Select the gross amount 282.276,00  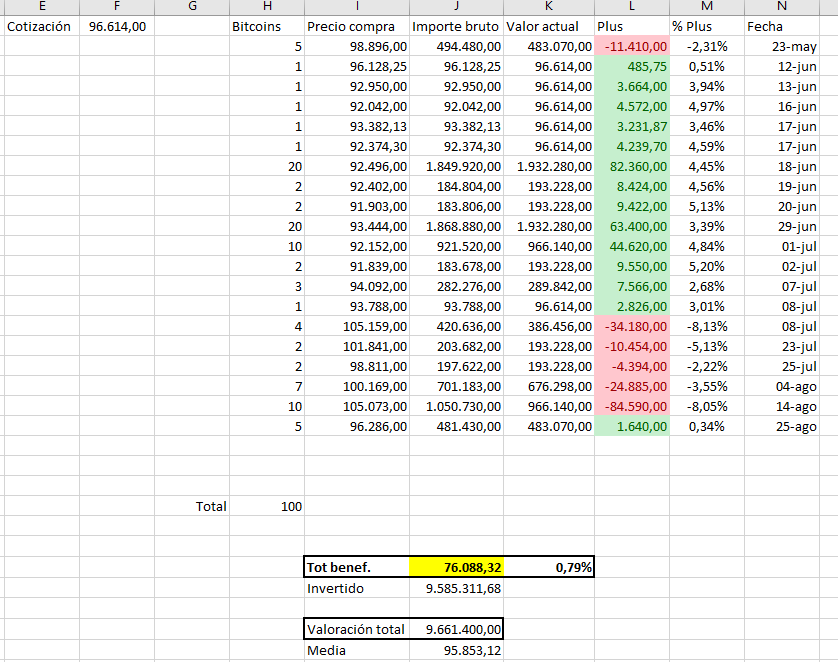(x=456, y=286)
